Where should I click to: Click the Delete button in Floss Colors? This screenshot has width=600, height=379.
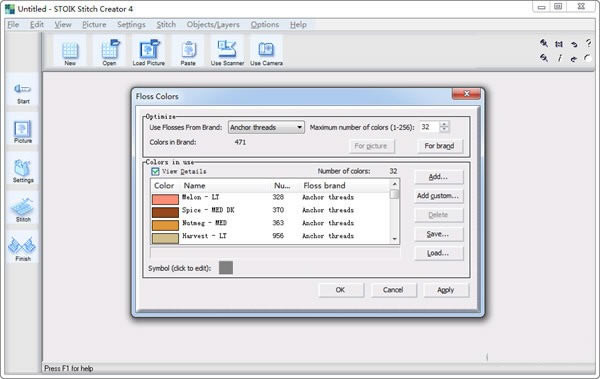point(438,215)
